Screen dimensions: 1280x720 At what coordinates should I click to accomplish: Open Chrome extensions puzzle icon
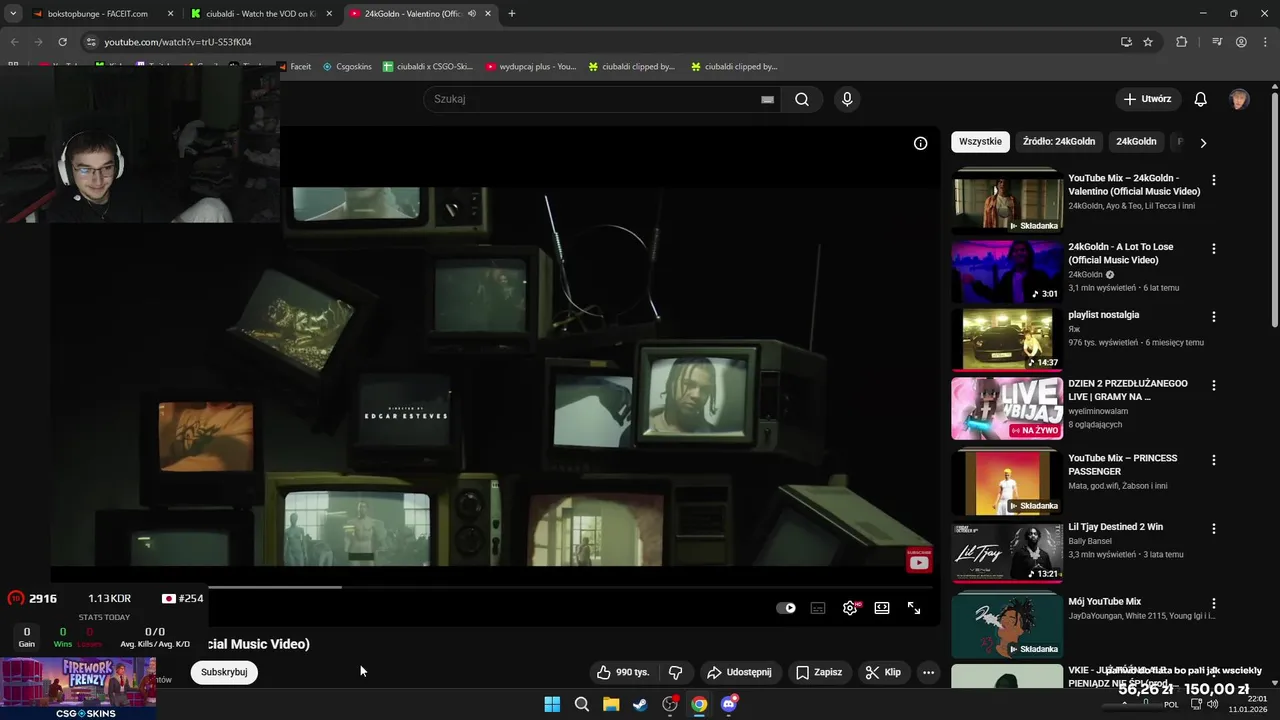point(1182,42)
